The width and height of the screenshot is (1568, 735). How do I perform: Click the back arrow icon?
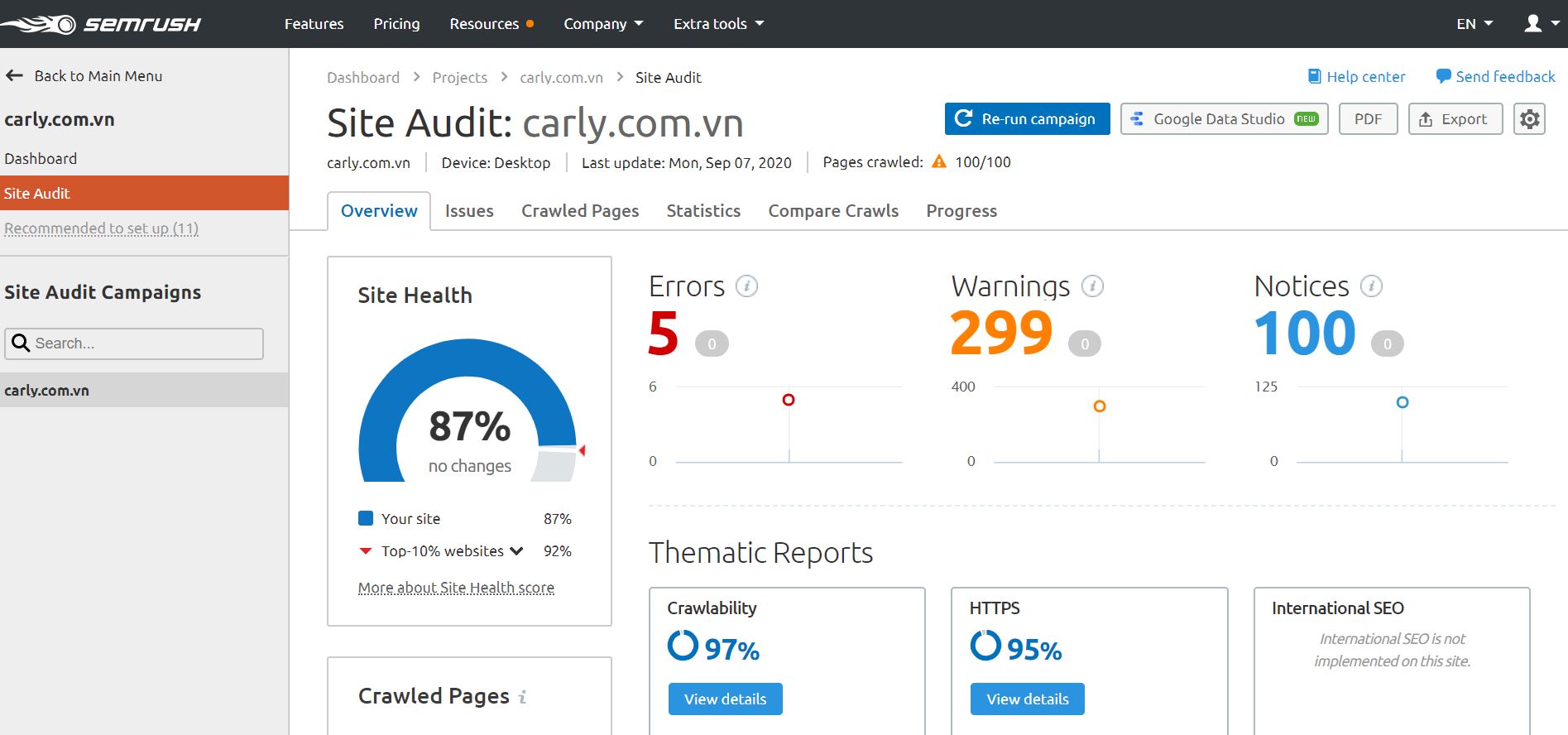(x=14, y=75)
